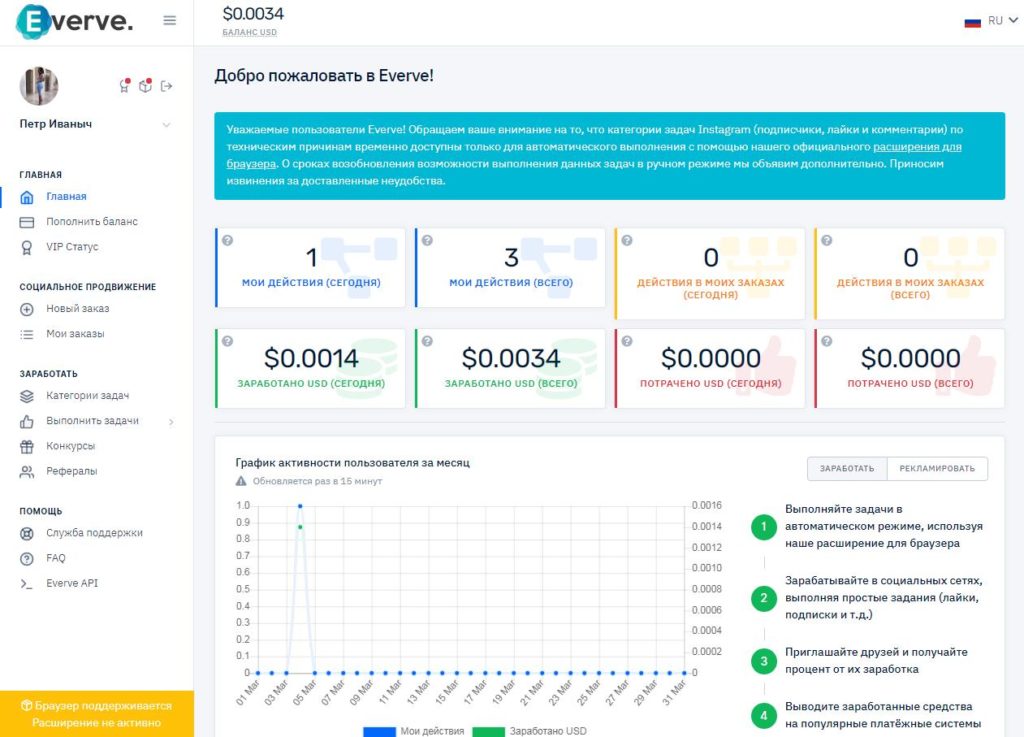Click the terminal prompt API icon
Viewport: 1024px width, 737px height.
pyautogui.click(x=26, y=584)
